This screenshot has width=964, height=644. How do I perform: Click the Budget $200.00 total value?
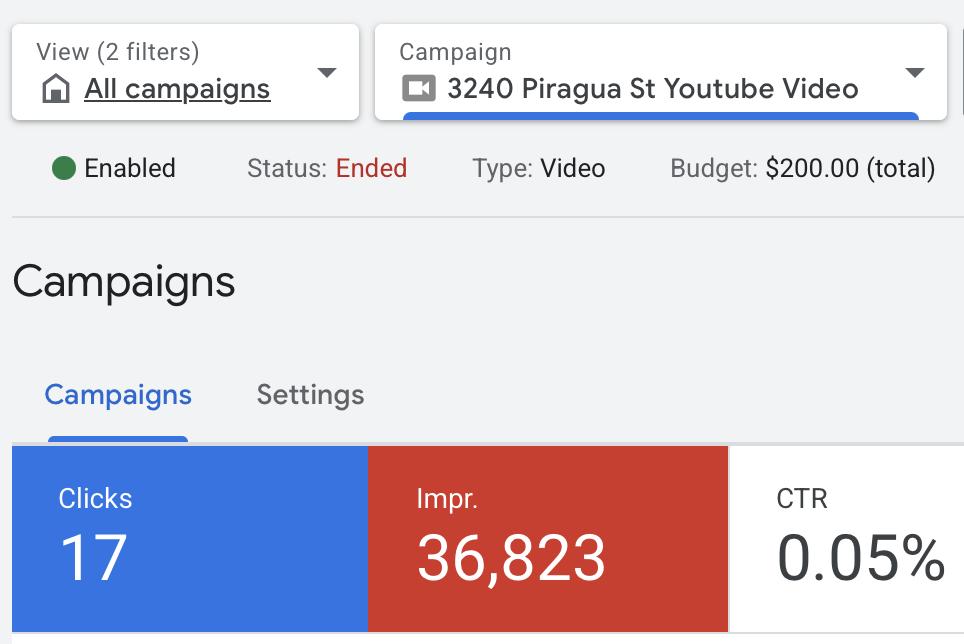(x=850, y=168)
